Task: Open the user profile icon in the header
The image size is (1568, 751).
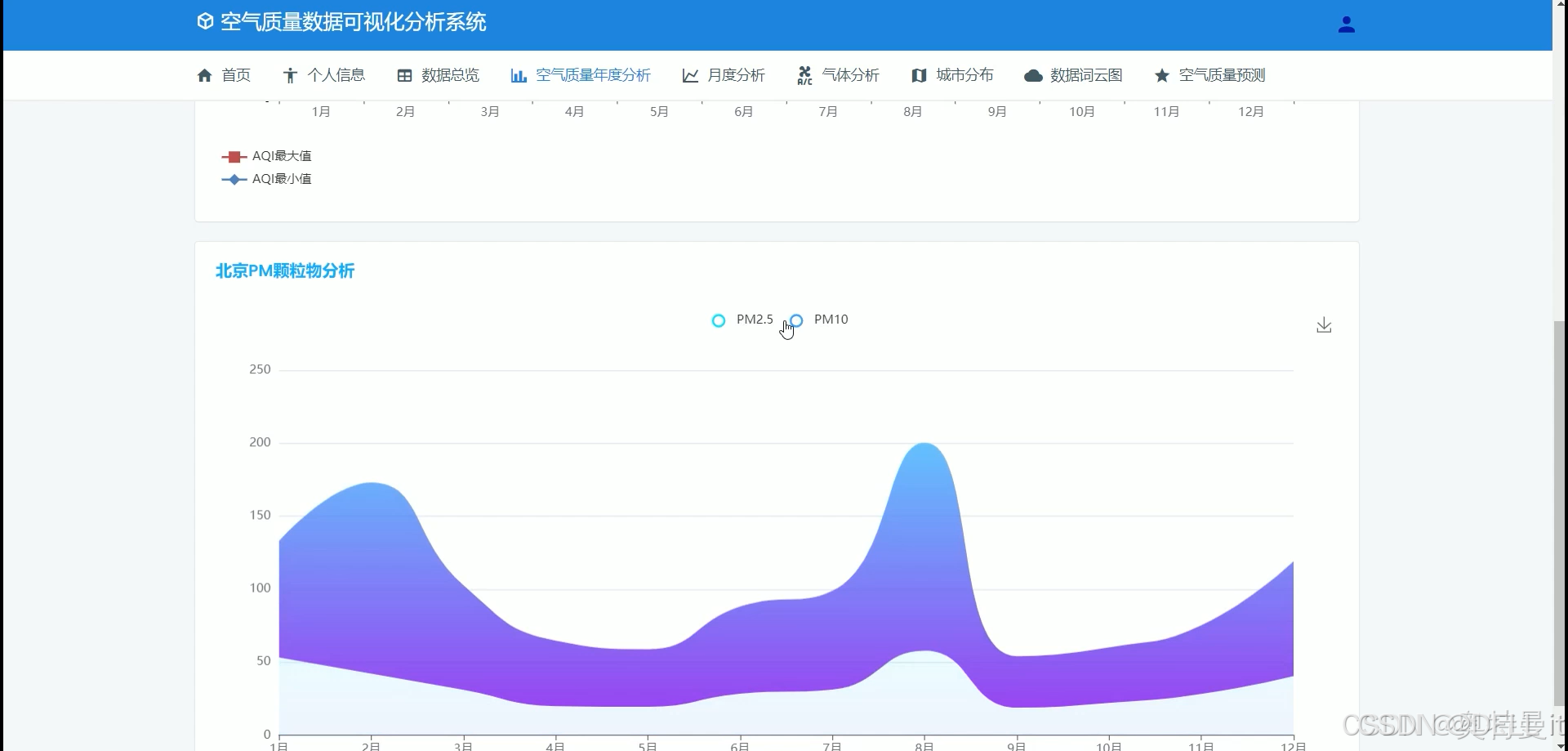Action: pos(1346,24)
